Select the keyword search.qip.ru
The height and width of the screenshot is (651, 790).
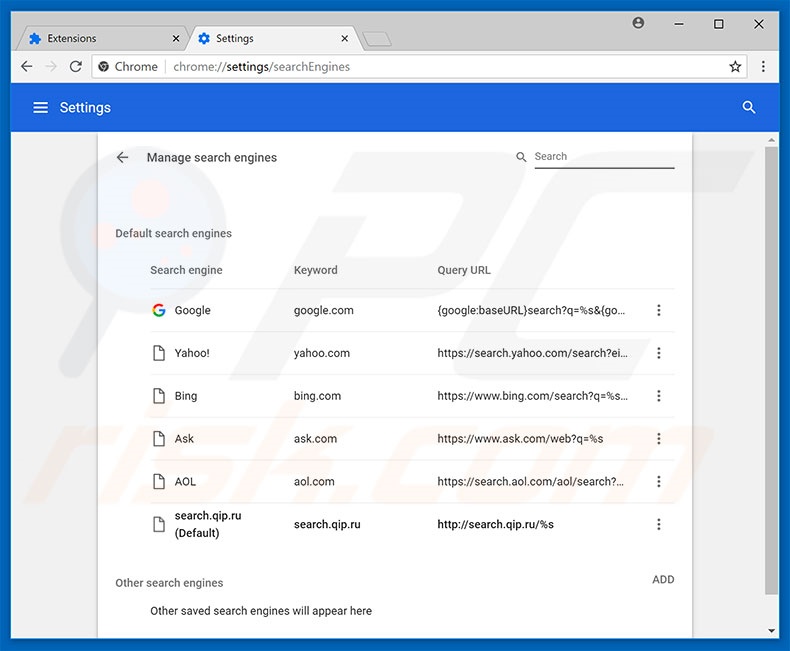(x=327, y=525)
